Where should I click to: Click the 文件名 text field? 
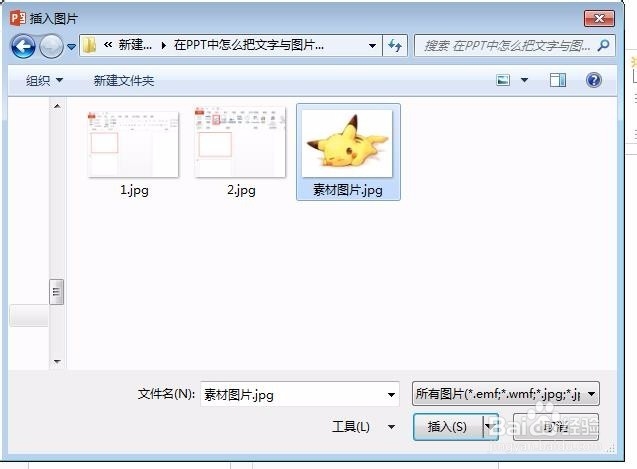click(300, 394)
